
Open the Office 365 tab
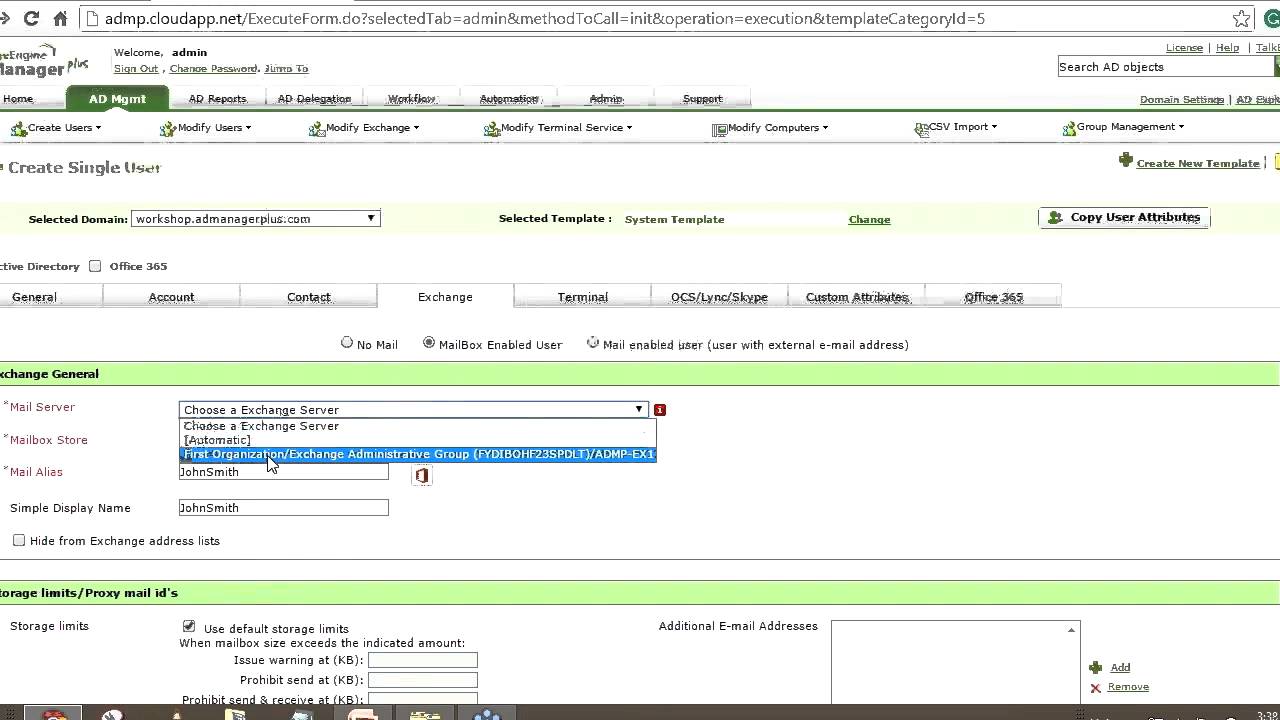coord(993,297)
